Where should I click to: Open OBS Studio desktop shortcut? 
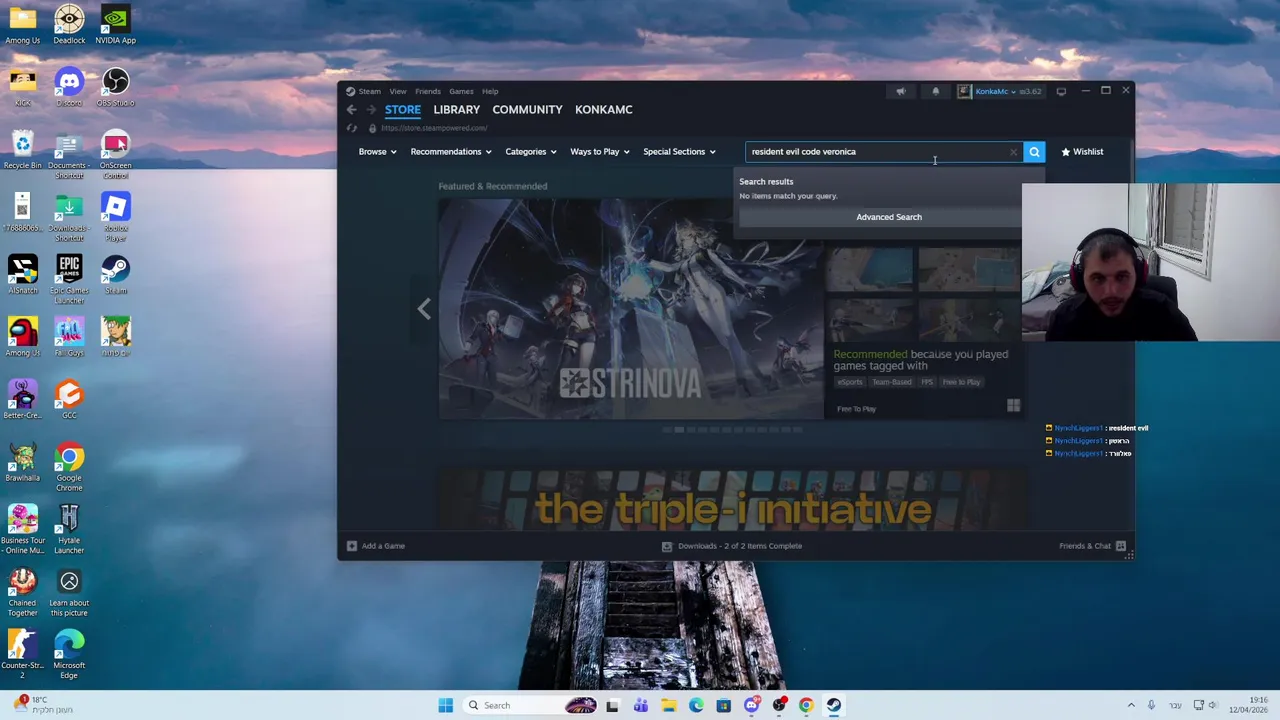(x=116, y=87)
